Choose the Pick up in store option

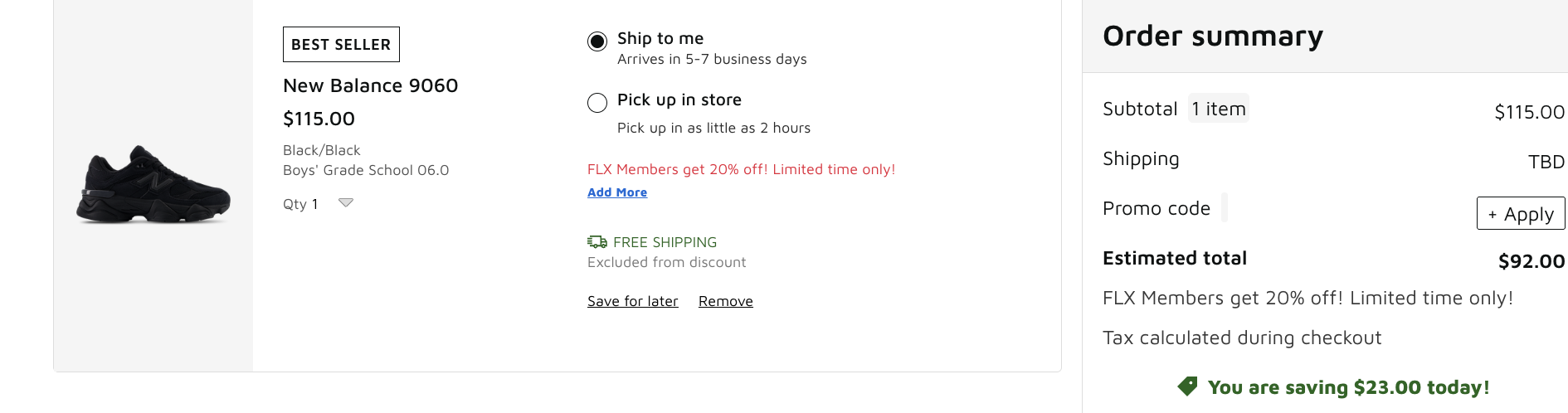(x=597, y=103)
